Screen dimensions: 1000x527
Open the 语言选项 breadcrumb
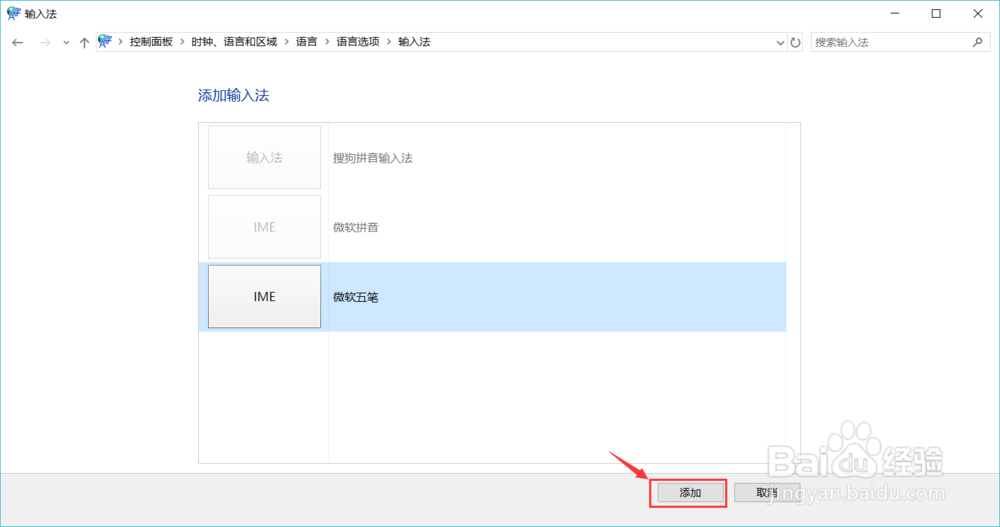tap(358, 41)
